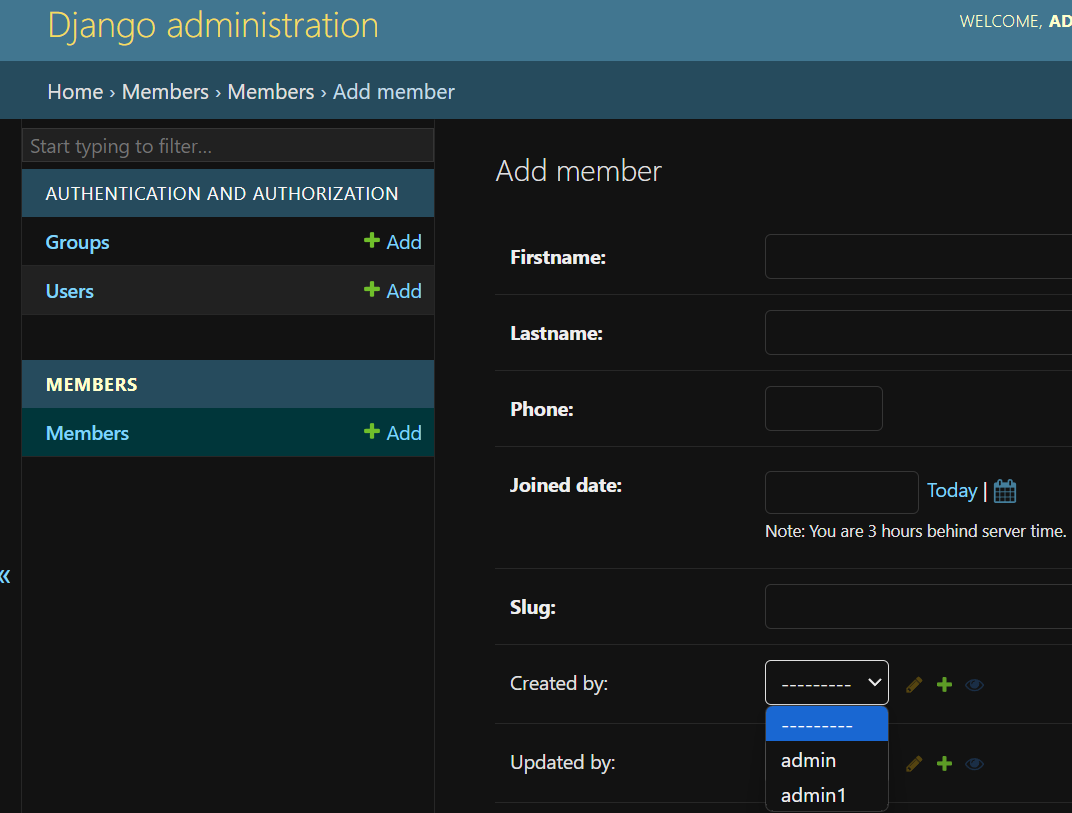Focus the sidebar filter search box
Image resolution: width=1072 pixels, height=813 pixels.
click(x=228, y=146)
